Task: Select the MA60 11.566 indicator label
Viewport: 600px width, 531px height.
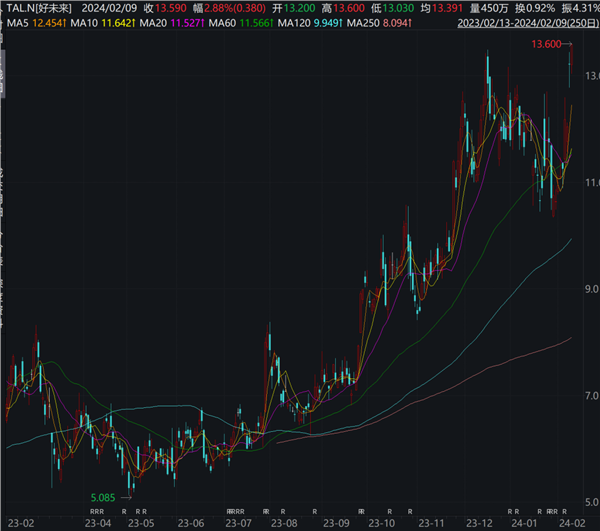Action: pyautogui.click(x=241, y=23)
